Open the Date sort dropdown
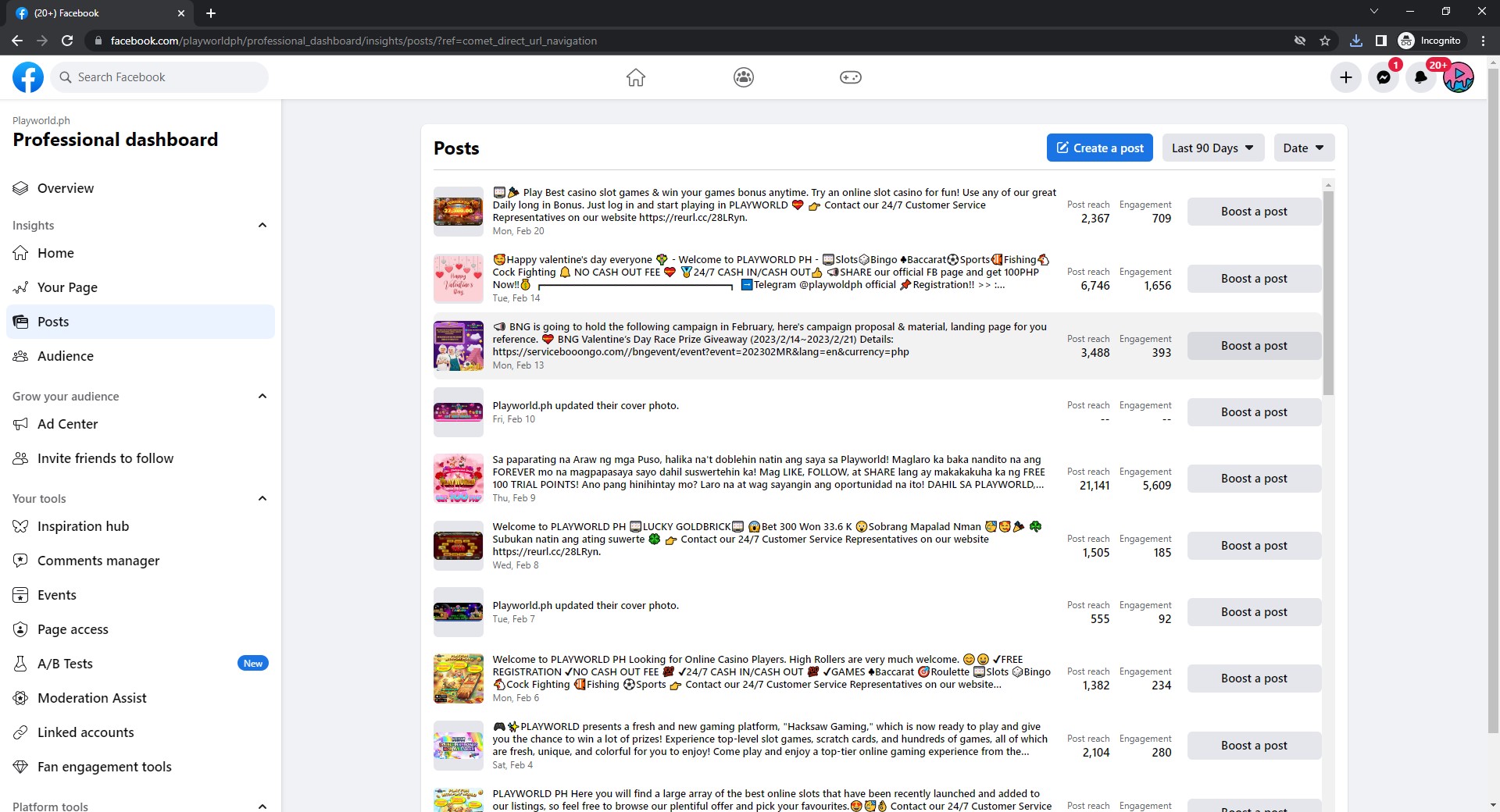Viewport: 1500px width, 812px height. (x=1304, y=148)
